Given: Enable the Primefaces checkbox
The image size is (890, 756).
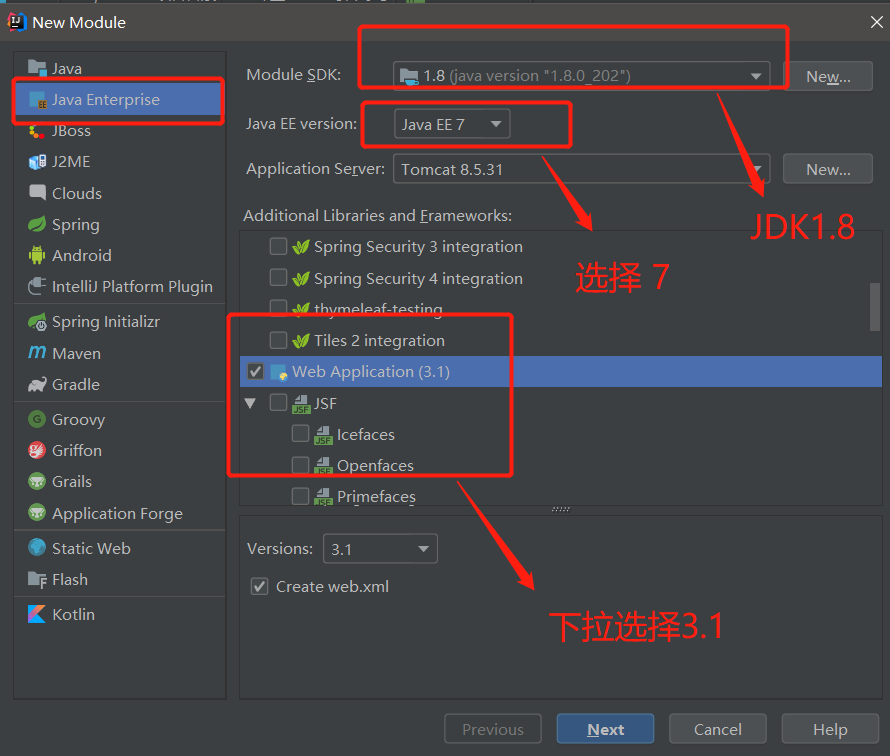Looking at the screenshot, I should (x=300, y=496).
